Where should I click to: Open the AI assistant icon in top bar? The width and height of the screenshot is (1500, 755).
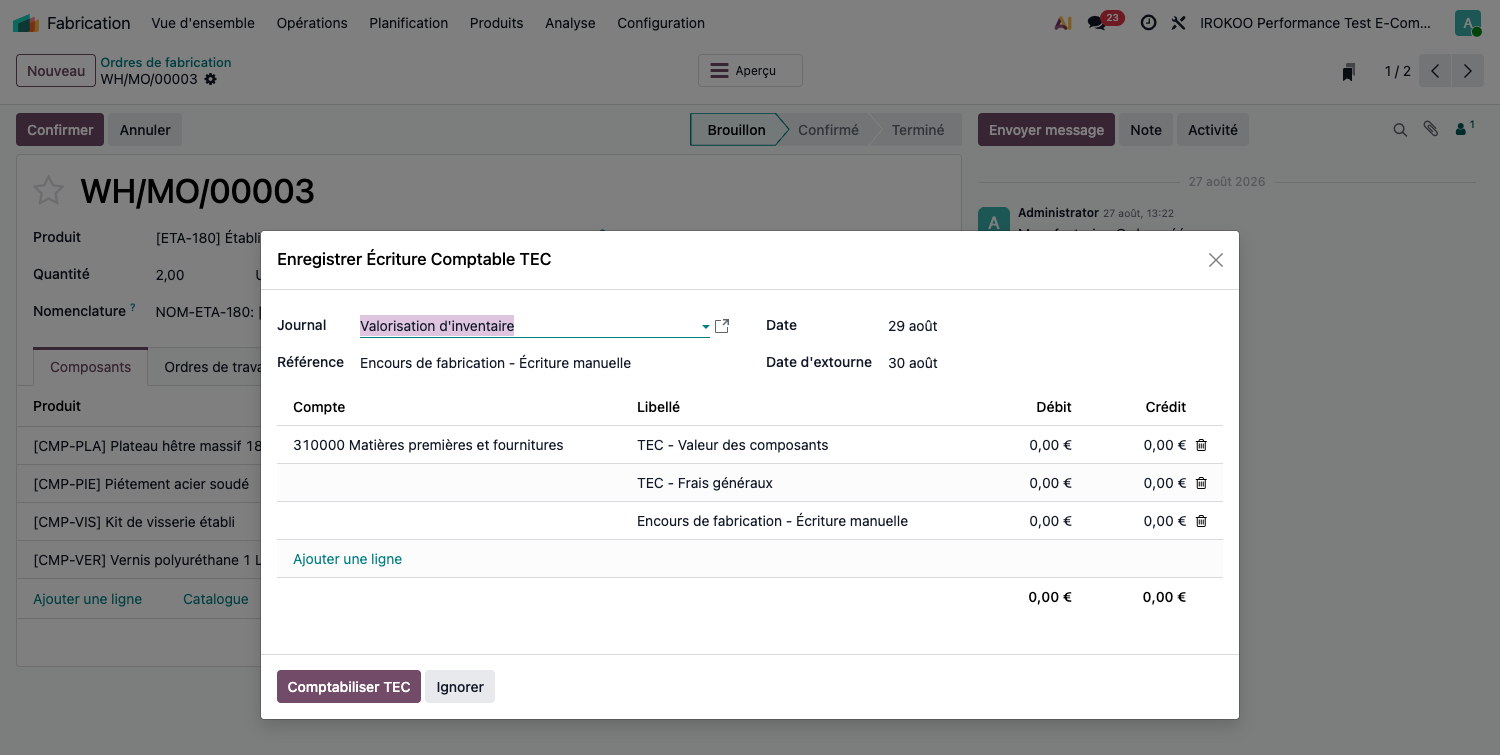(1063, 23)
